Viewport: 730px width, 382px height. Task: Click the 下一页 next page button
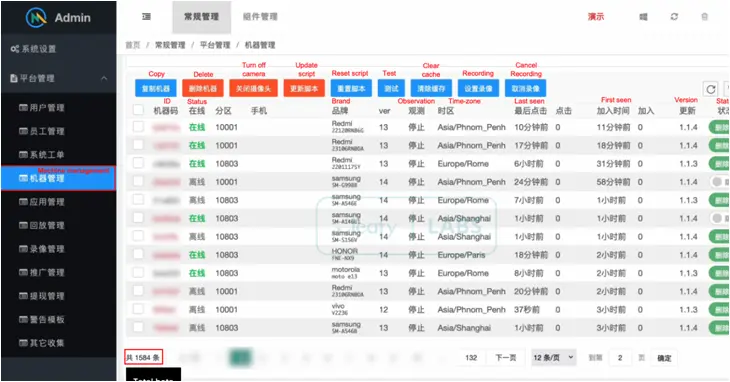click(506, 358)
